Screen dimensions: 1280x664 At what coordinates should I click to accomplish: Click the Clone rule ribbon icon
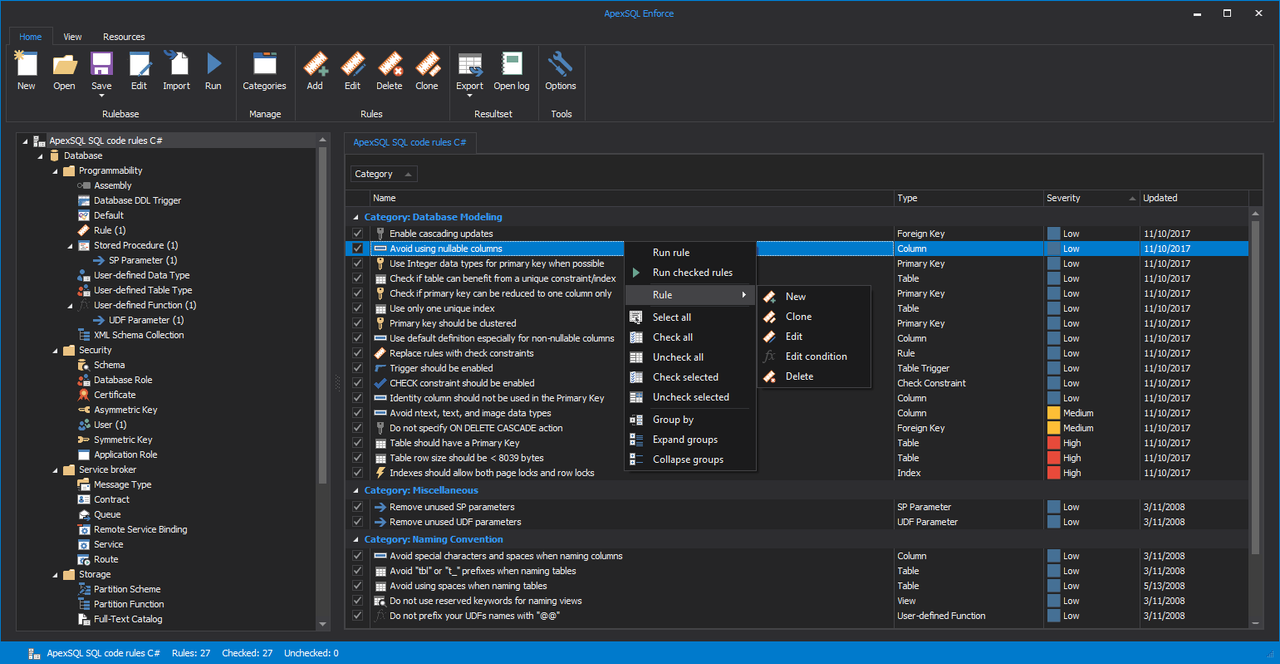[427, 65]
